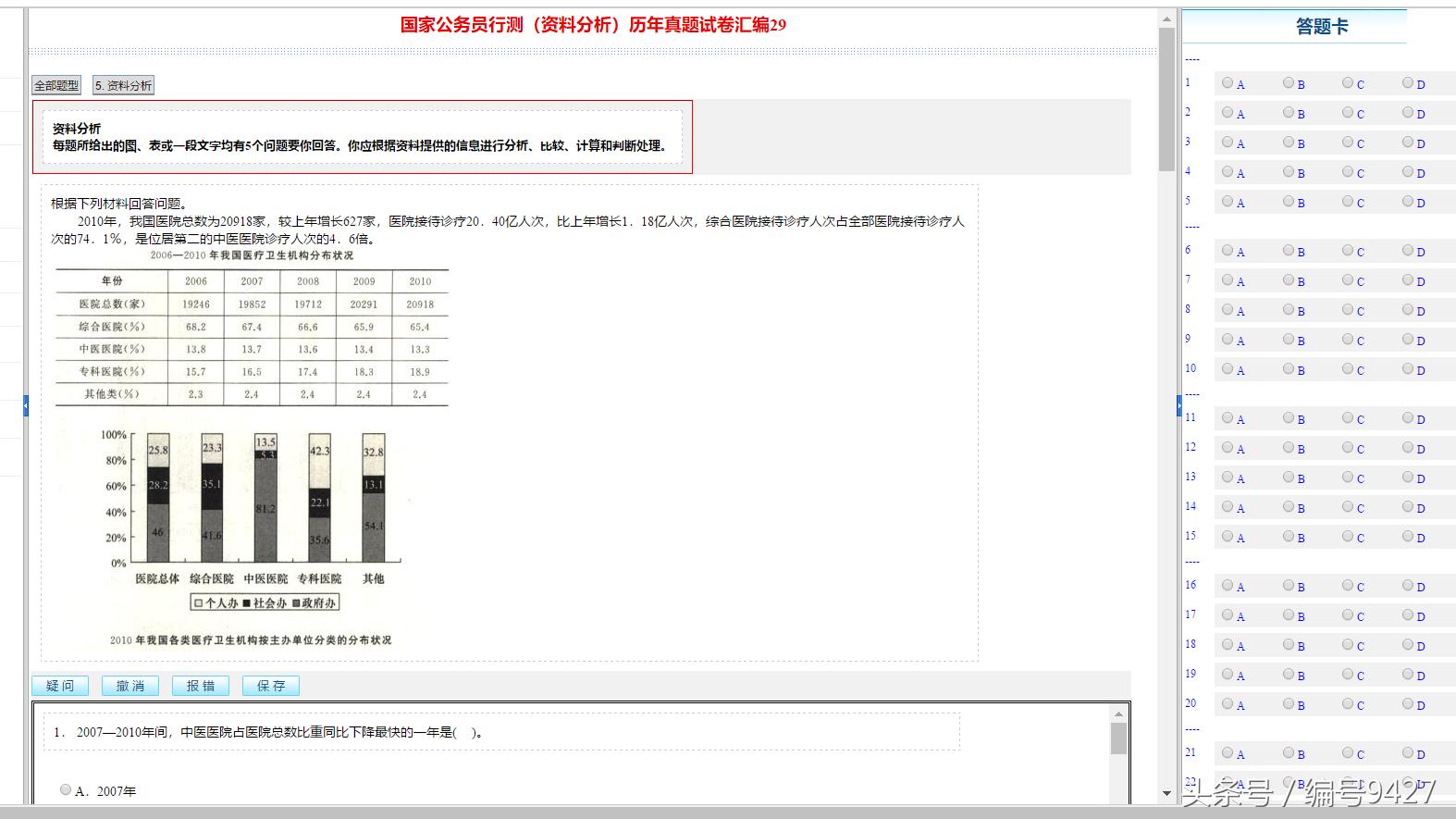Open the 5. 资料分析 section tab
Viewport: 1456px width, 819px height.
pos(123,85)
